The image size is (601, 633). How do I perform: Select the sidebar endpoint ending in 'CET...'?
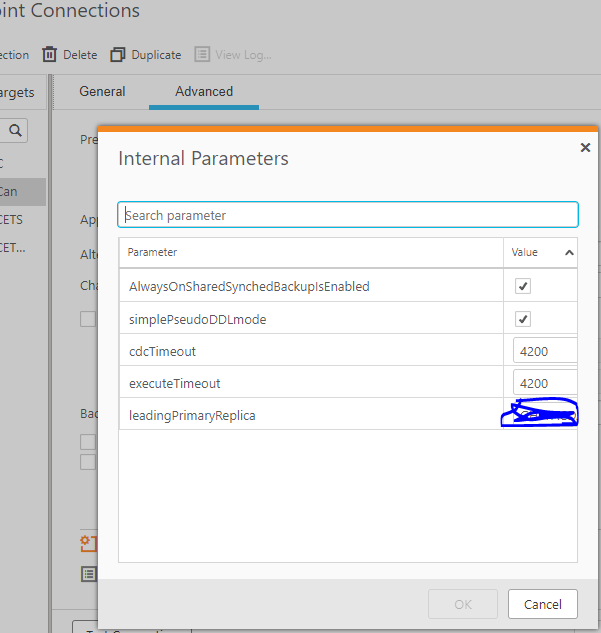(x=13, y=247)
